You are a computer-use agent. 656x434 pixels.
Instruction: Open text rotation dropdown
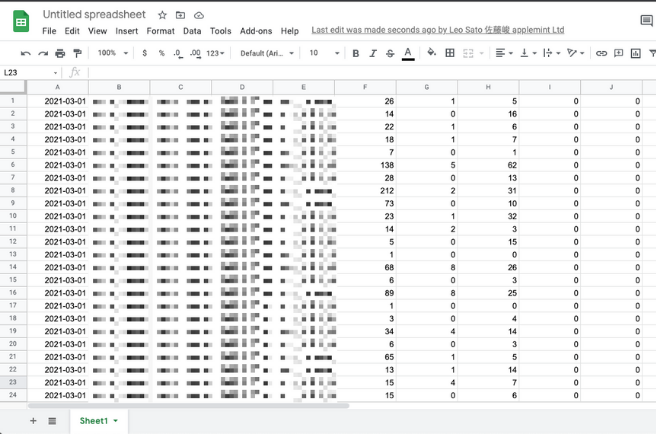tap(575, 53)
